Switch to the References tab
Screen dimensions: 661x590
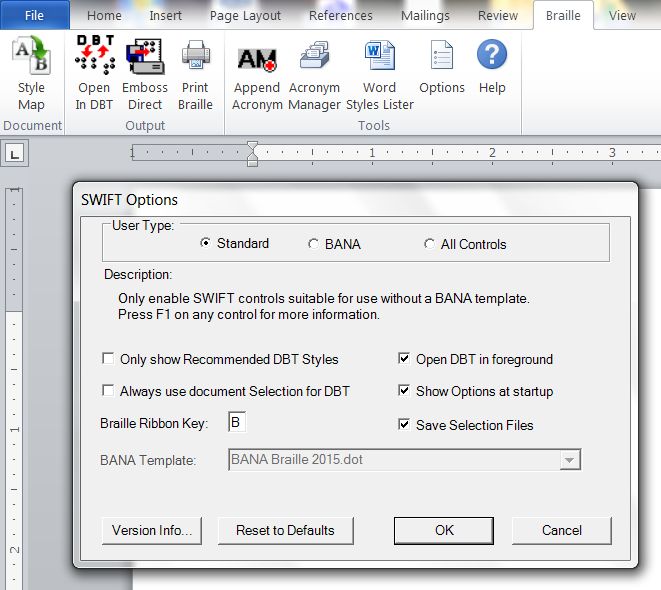[341, 16]
